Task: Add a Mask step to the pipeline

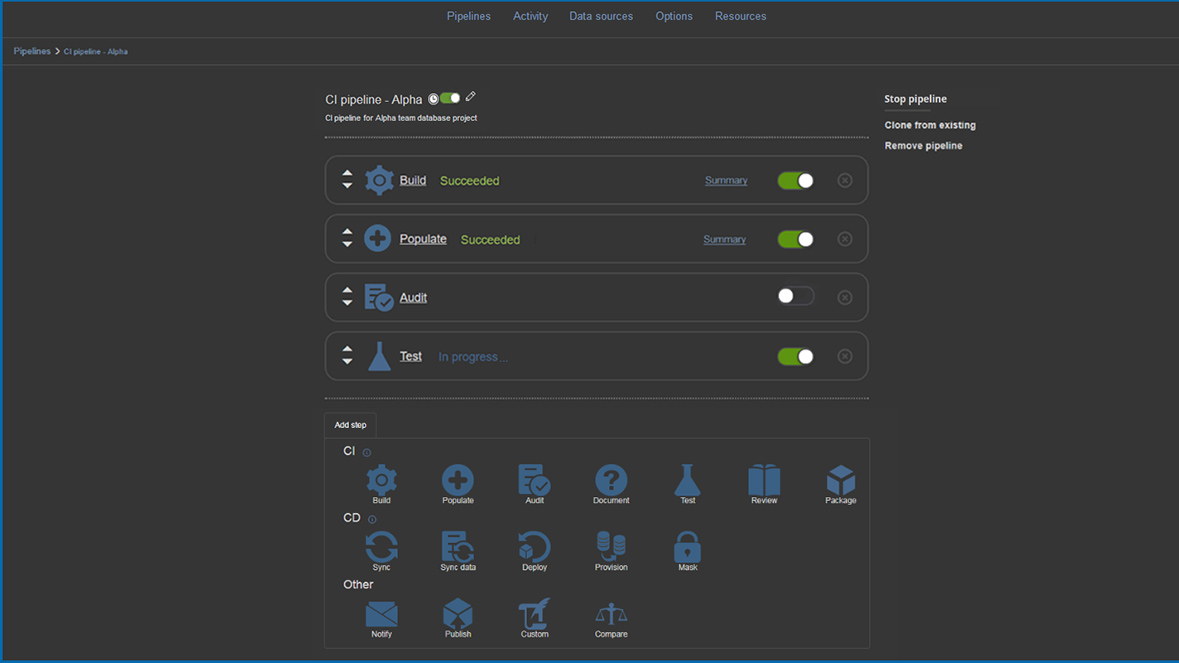Action: [x=687, y=548]
